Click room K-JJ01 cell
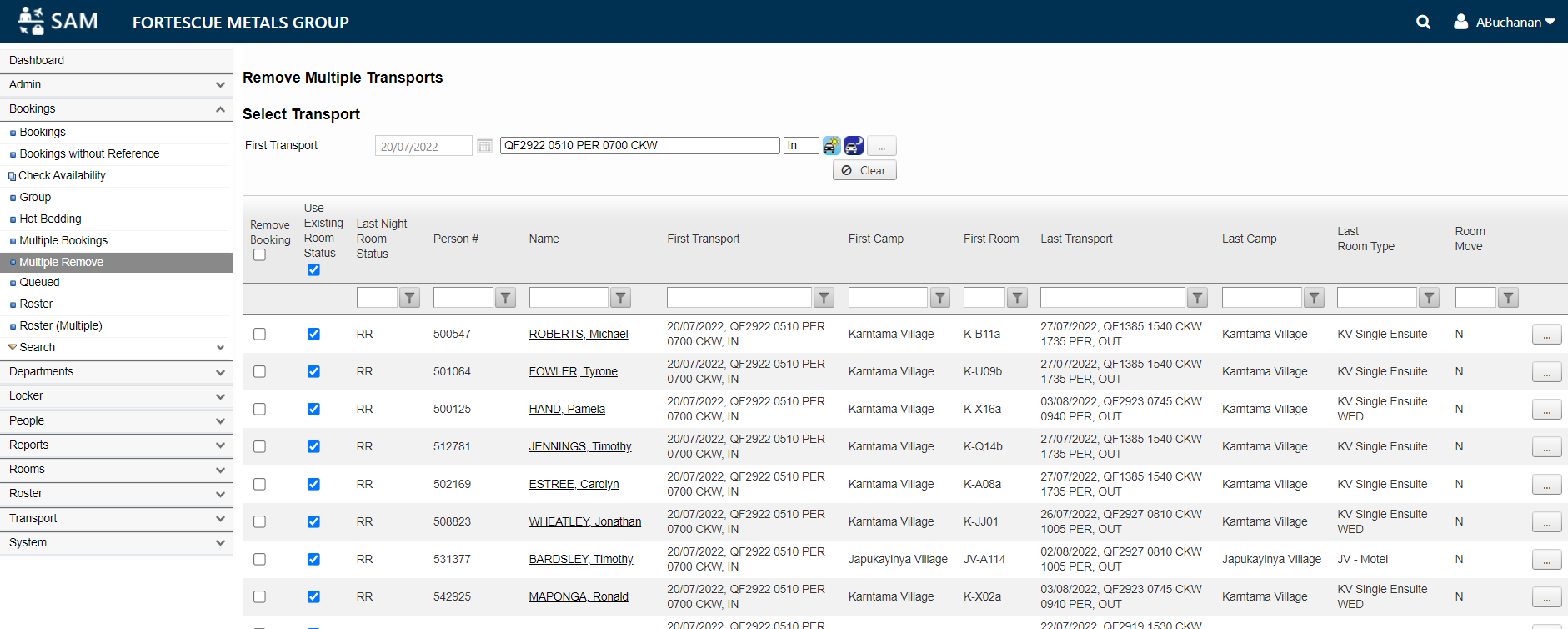 point(981,521)
